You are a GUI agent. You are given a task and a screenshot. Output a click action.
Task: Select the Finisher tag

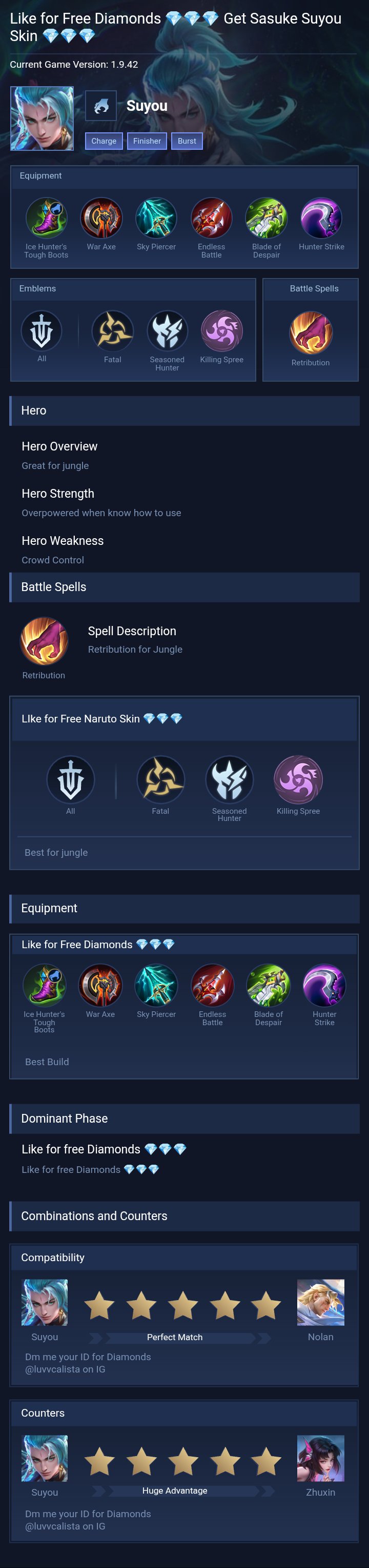point(147,141)
